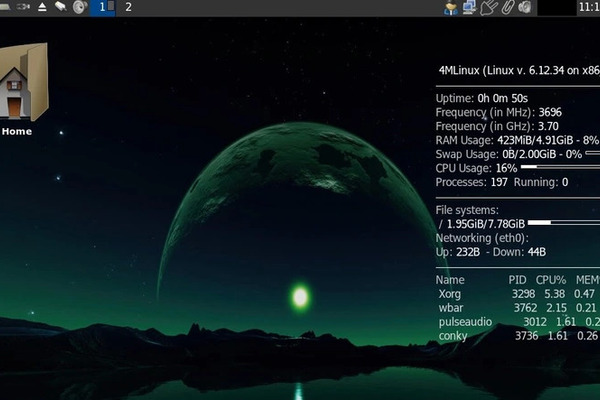
Task: Click the eject icon in top bar
Action: (x=42, y=7)
